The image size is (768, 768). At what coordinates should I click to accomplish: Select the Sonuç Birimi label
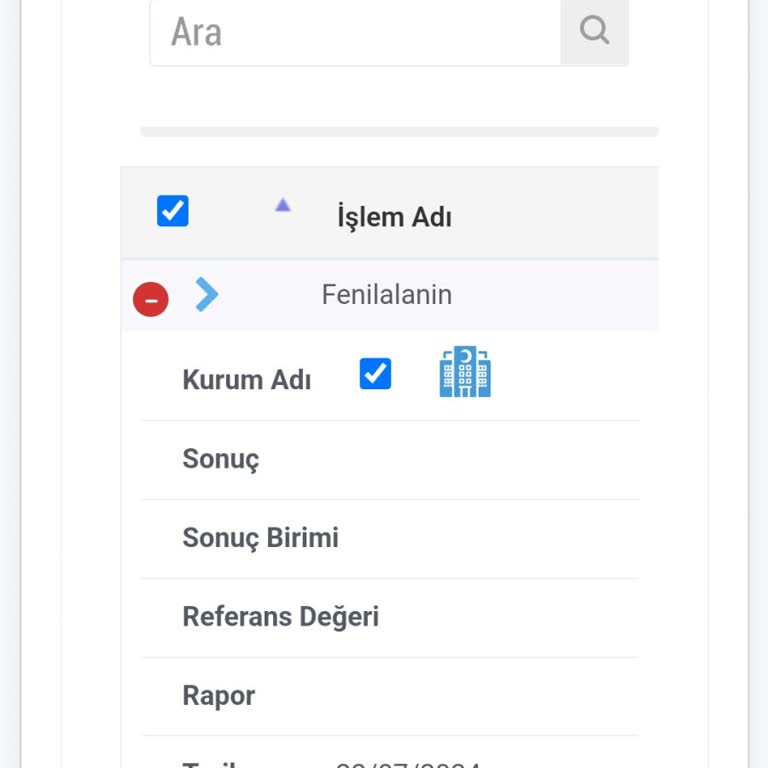[x=261, y=538]
